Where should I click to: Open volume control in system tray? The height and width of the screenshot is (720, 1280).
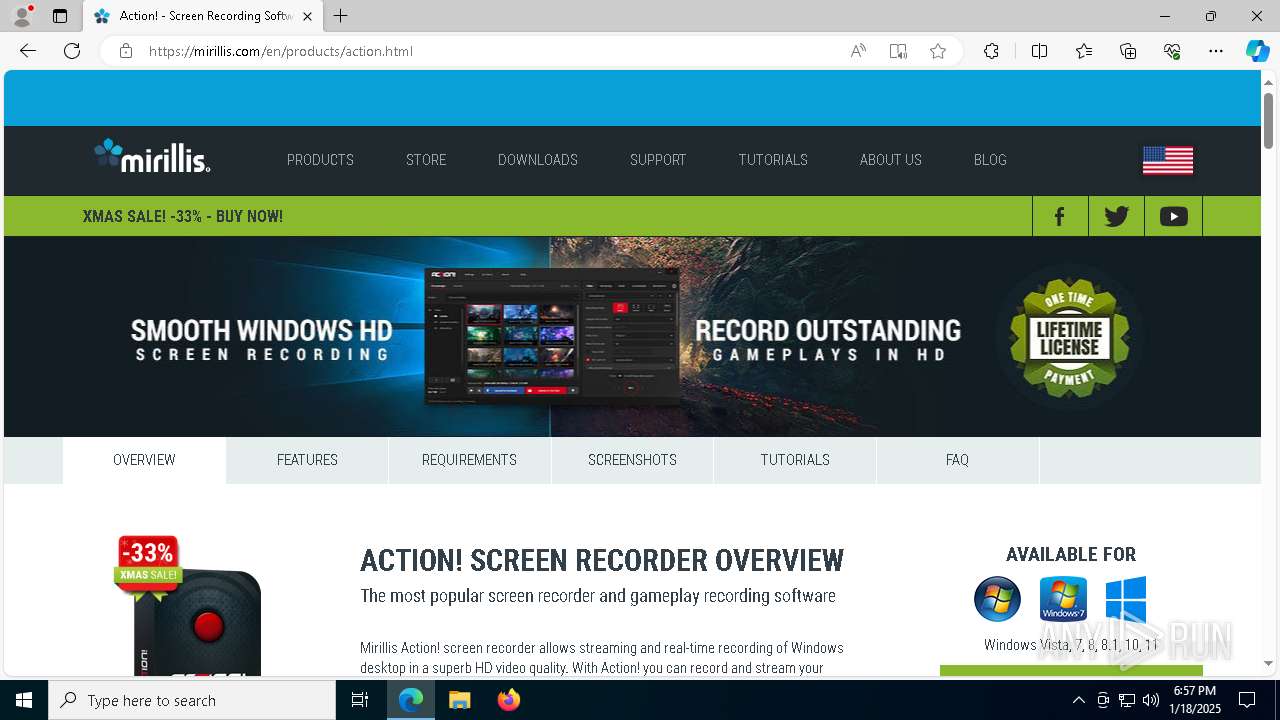pos(1151,700)
